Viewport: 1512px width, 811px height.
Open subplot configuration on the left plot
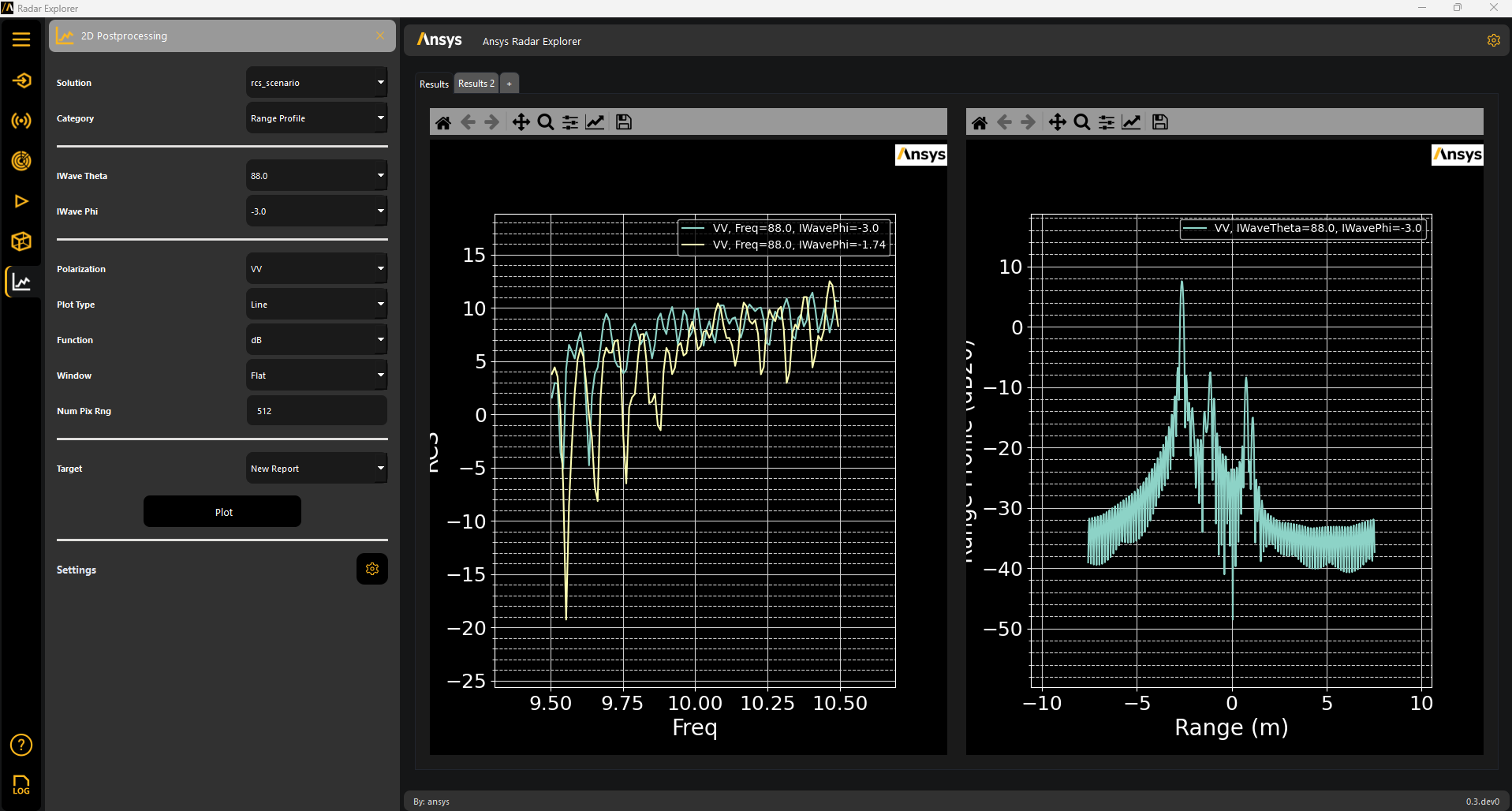pyautogui.click(x=570, y=122)
